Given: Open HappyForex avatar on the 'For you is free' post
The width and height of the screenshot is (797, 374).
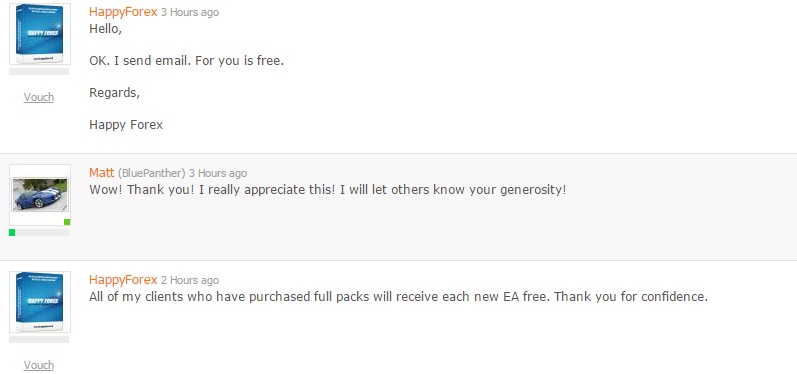Looking at the screenshot, I should click(x=40, y=34).
